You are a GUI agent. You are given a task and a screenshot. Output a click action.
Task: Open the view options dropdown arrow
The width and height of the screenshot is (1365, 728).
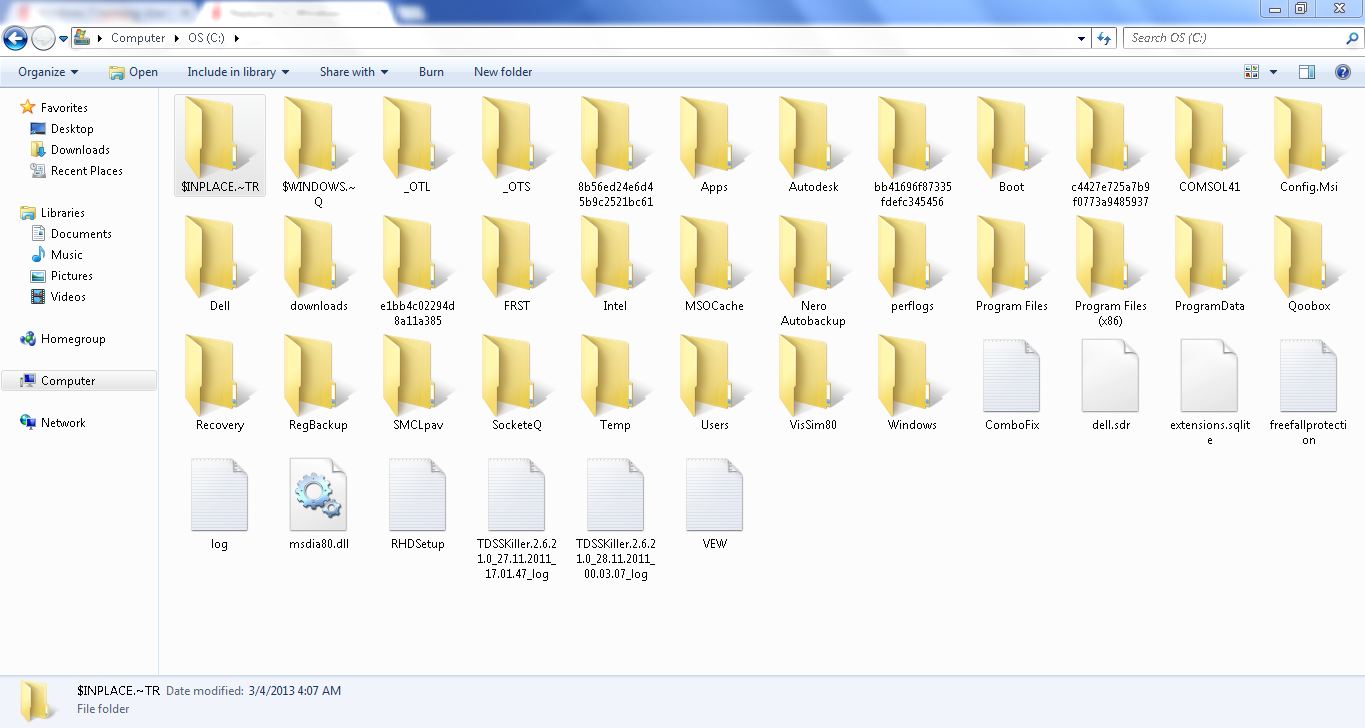pos(1273,72)
